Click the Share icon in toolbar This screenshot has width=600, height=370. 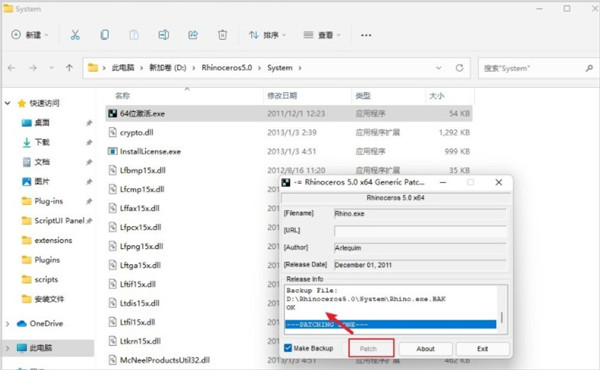click(193, 35)
